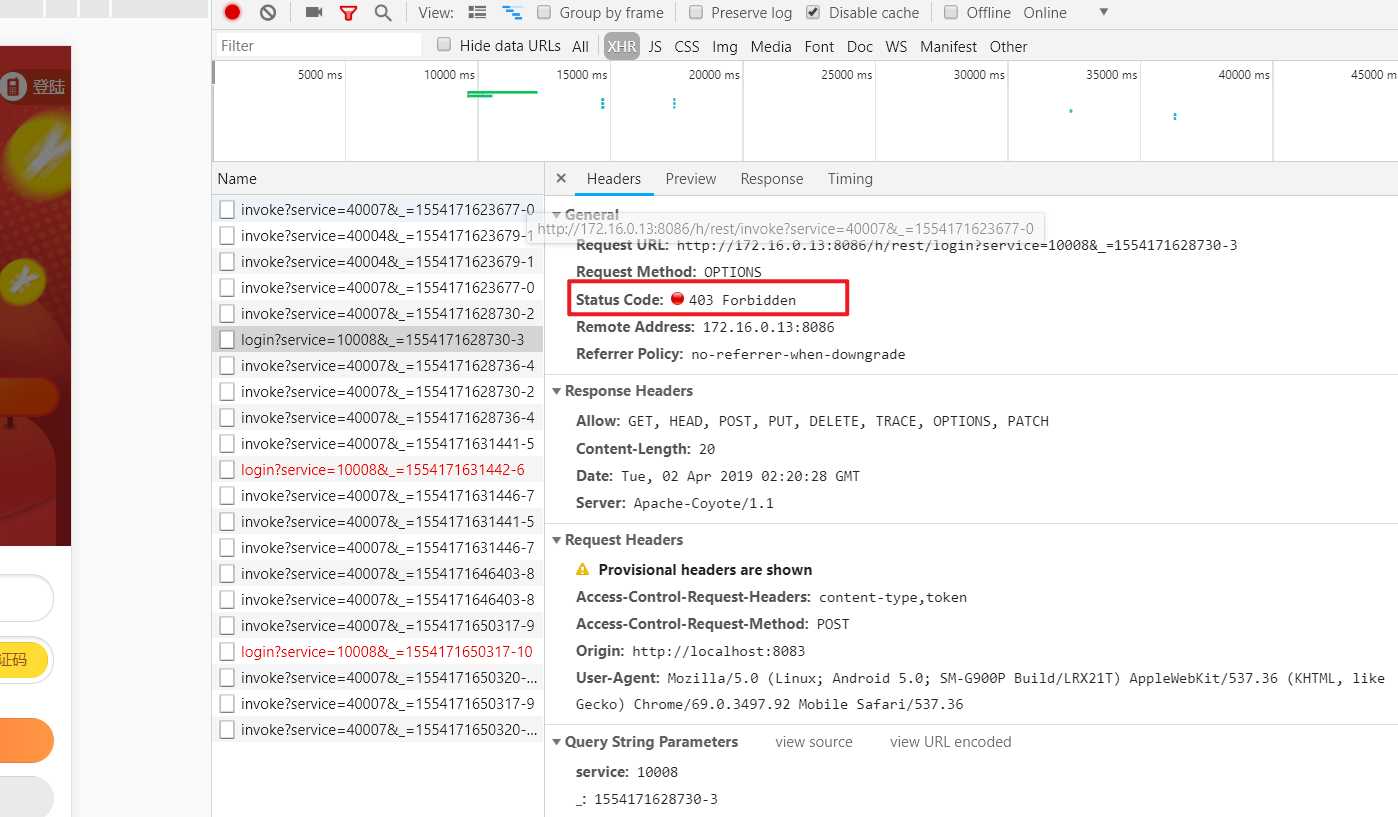Screen dimensions: 1398x817
Task: Toggle the red filter funnel icon
Action: pyautogui.click(x=348, y=13)
